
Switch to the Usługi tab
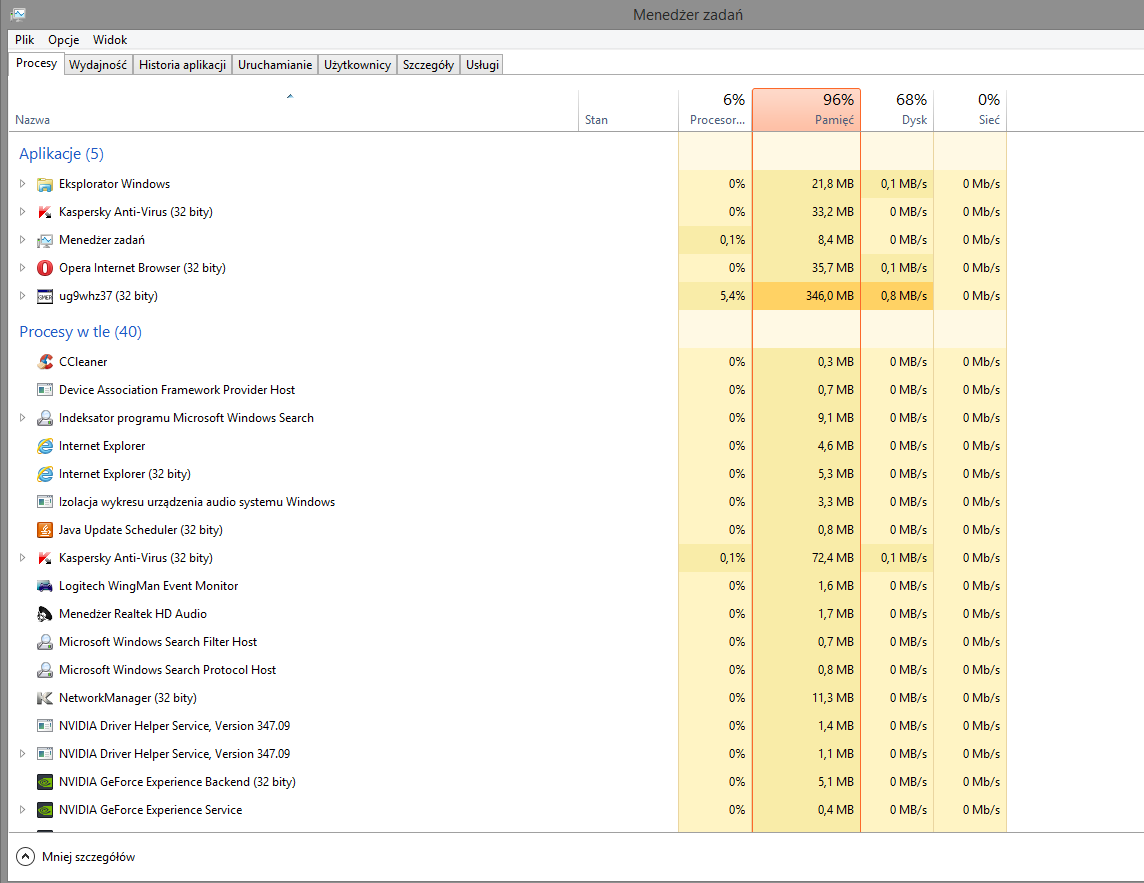click(x=482, y=65)
